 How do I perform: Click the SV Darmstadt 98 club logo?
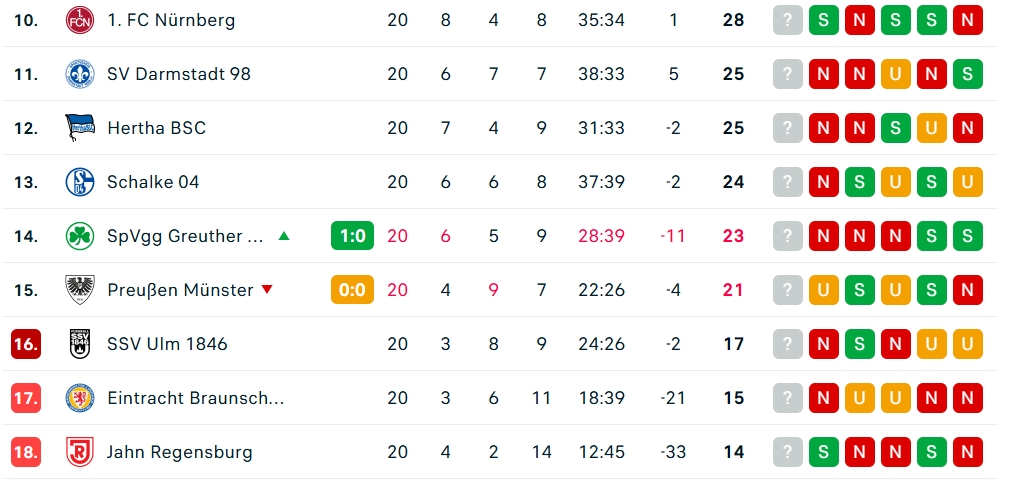[79, 74]
